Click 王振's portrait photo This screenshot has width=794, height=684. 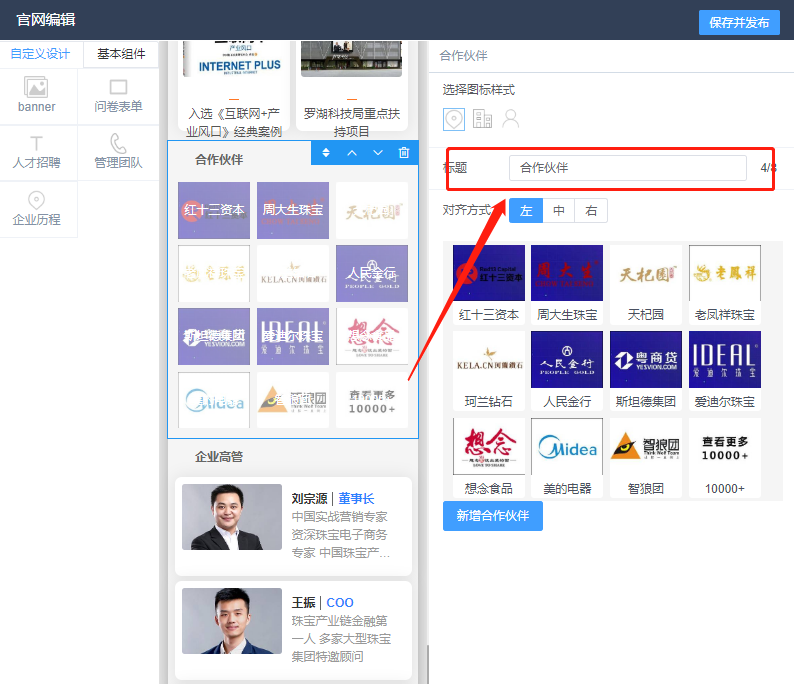232,621
